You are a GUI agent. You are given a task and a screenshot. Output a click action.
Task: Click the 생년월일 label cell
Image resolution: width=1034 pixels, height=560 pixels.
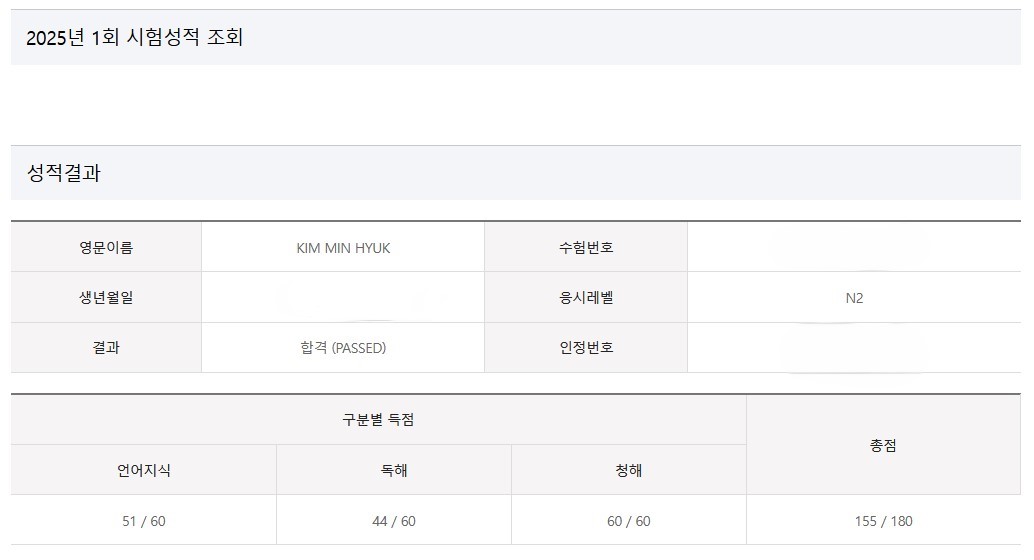coord(106,298)
